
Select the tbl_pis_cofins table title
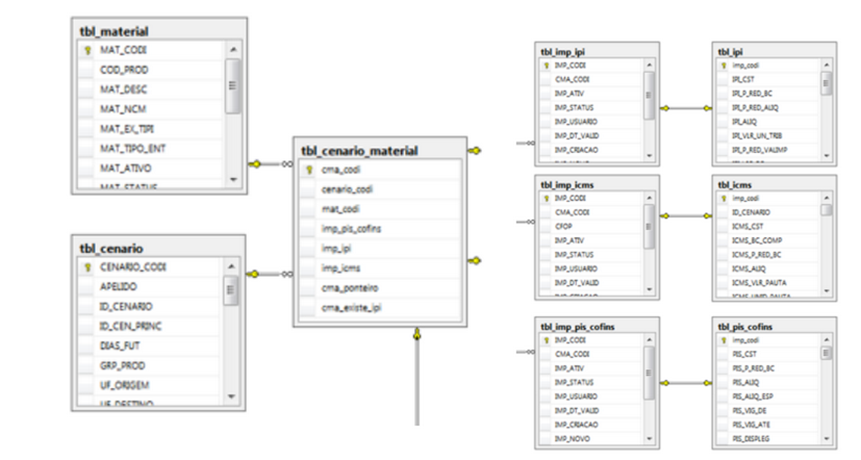point(745,327)
